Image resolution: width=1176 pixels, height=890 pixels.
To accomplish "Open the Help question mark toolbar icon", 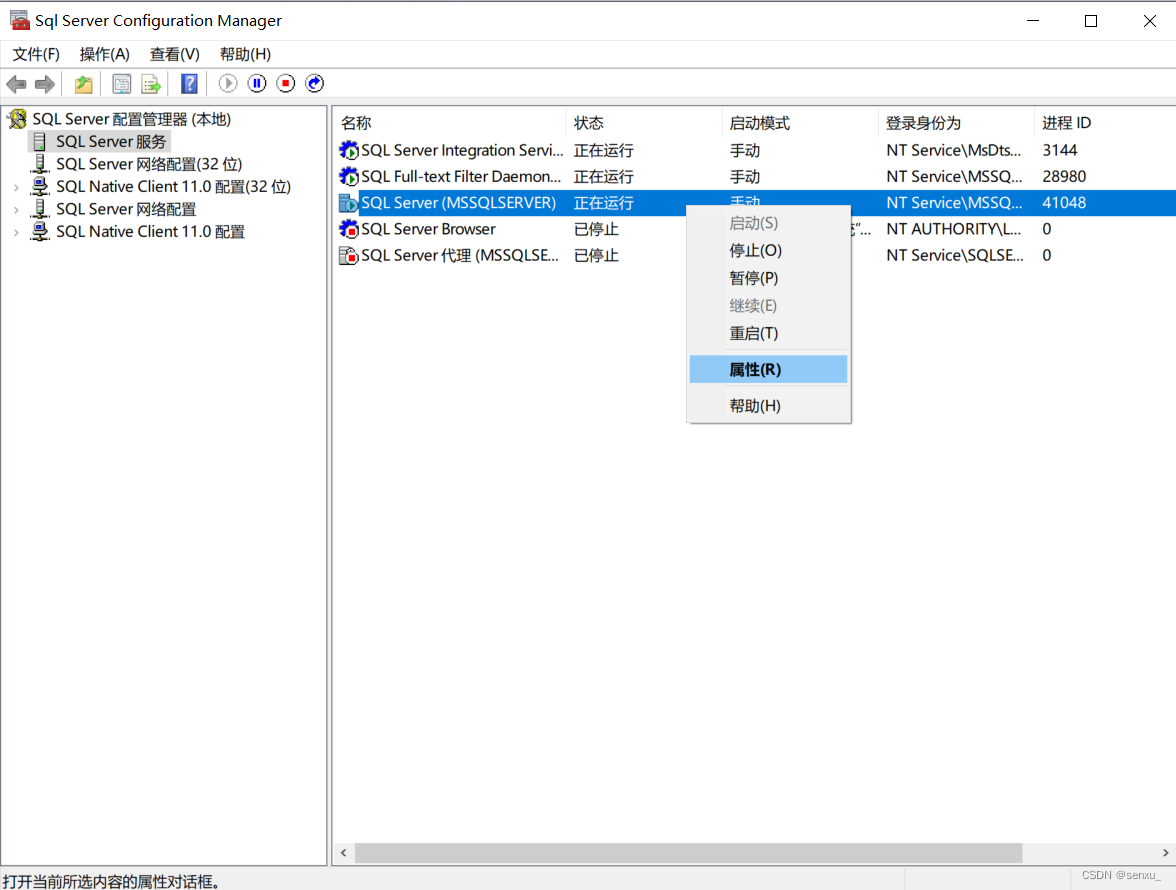I will pyautogui.click(x=190, y=84).
